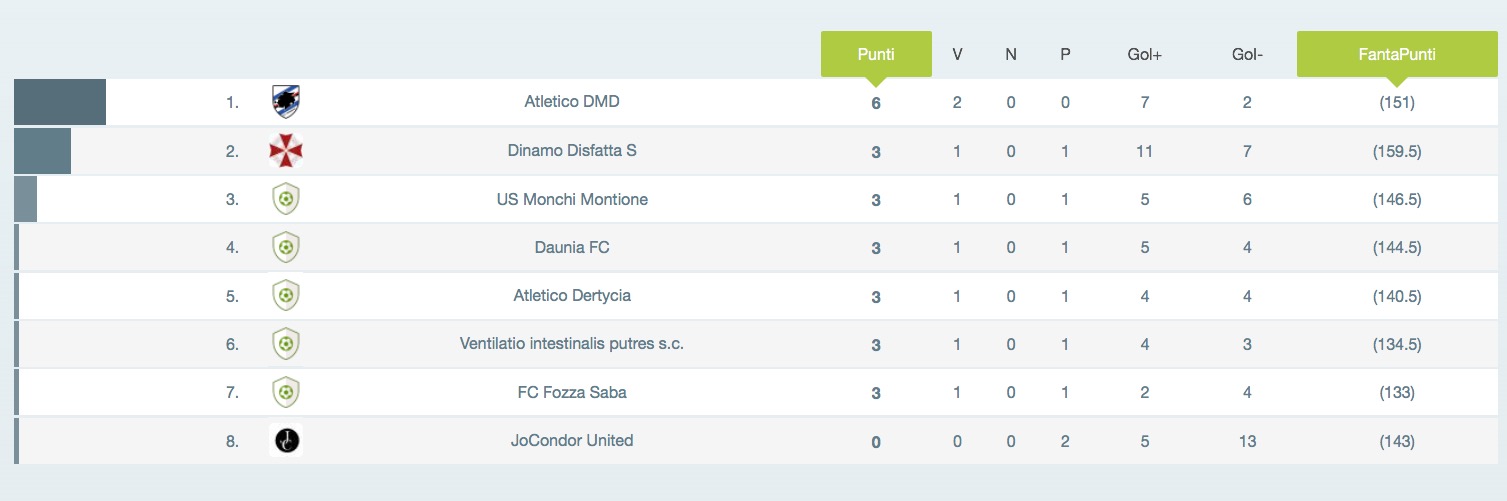Click the Gol+ column header
The height and width of the screenshot is (501, 1507).
tap(1144, 55)
